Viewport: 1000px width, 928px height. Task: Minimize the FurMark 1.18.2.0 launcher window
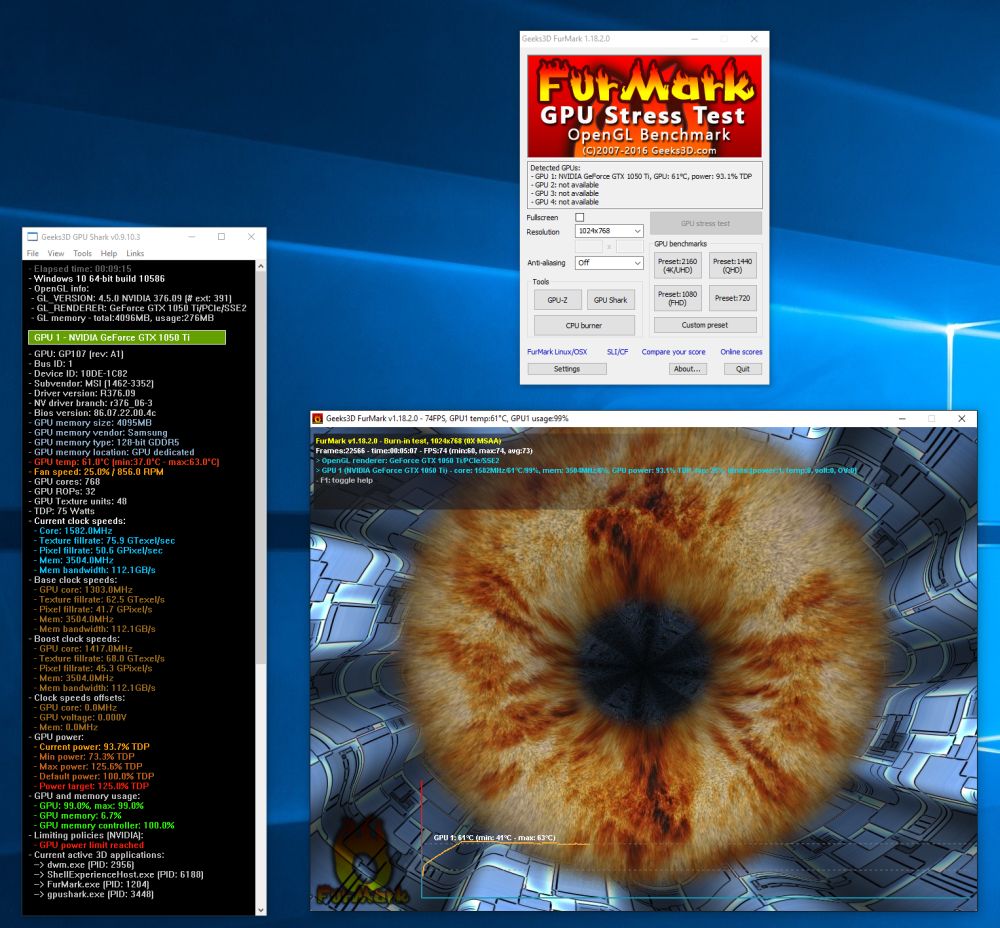click(x=695, y=39)
